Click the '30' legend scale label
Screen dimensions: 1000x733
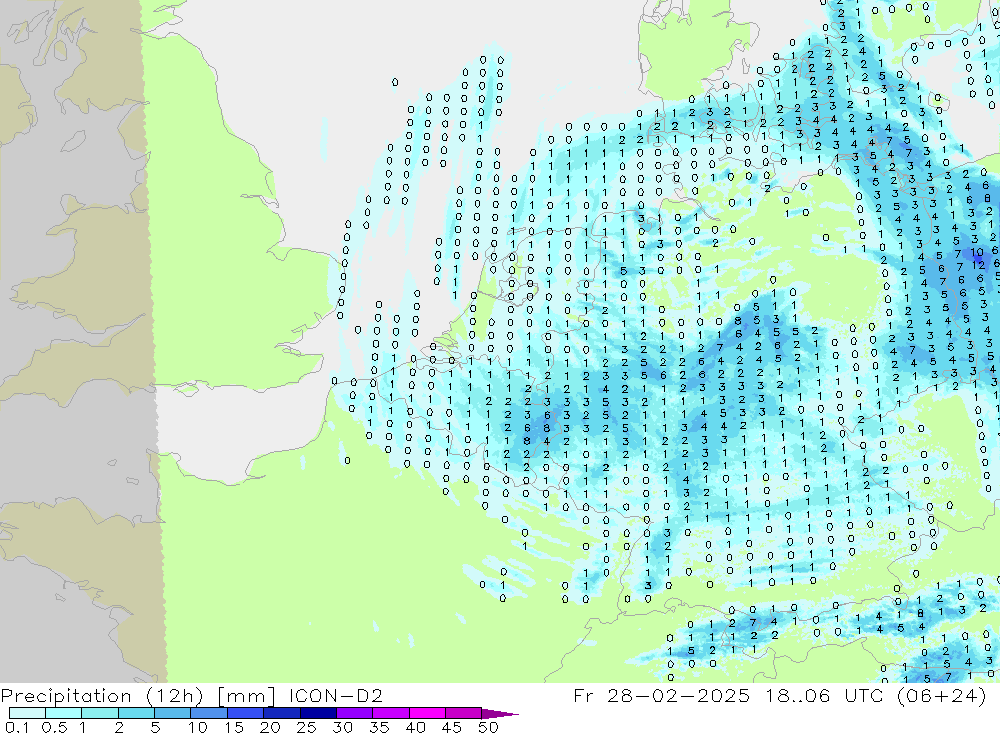point(342,727)
